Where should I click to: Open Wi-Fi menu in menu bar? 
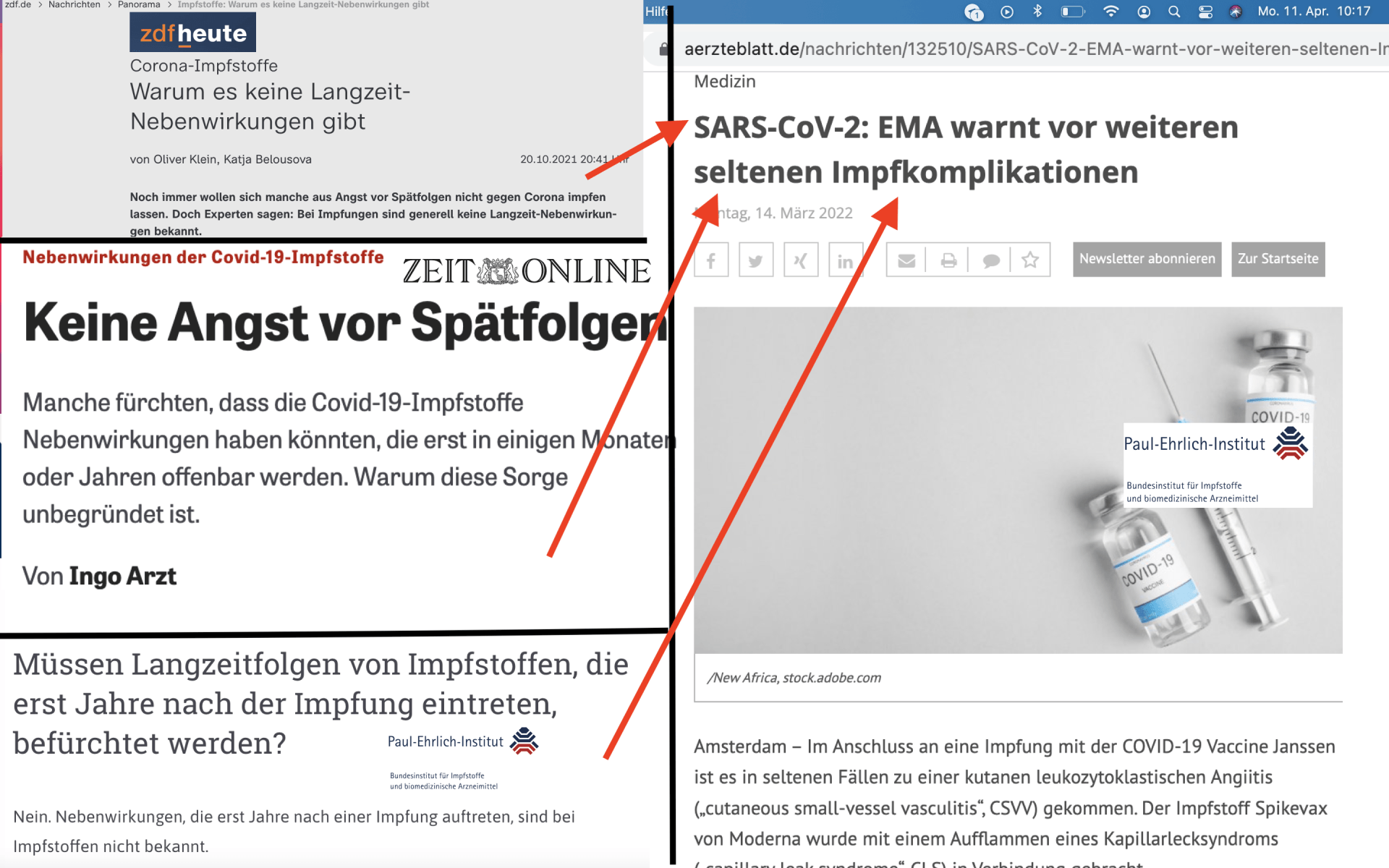pyautogui.click(x=1111, y=12)
